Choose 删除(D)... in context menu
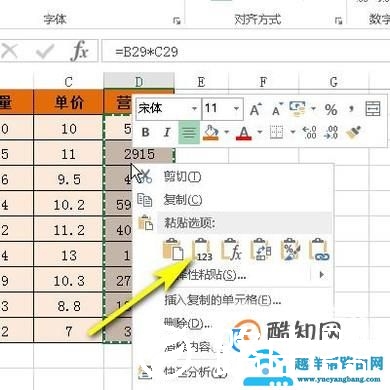Screen dimensions: 390x390 coord(188,323)
